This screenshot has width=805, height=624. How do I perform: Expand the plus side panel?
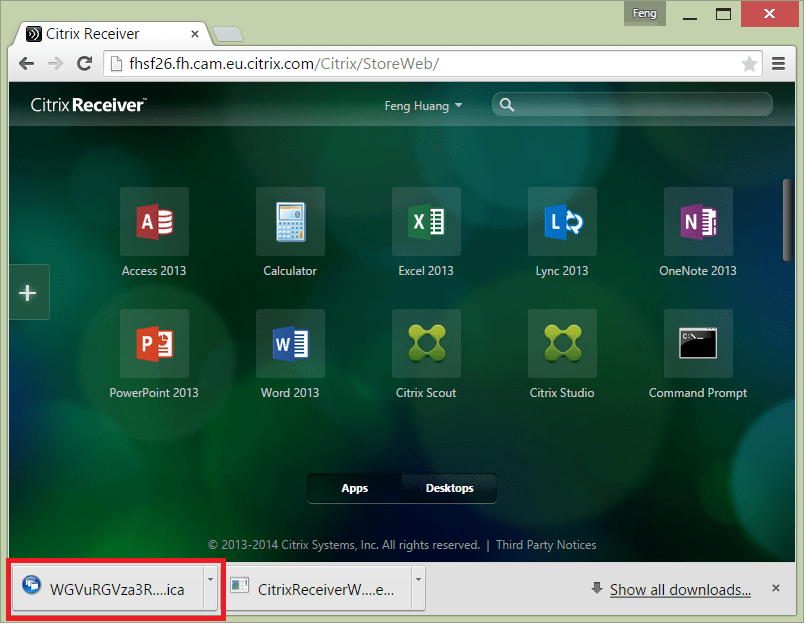28,293
